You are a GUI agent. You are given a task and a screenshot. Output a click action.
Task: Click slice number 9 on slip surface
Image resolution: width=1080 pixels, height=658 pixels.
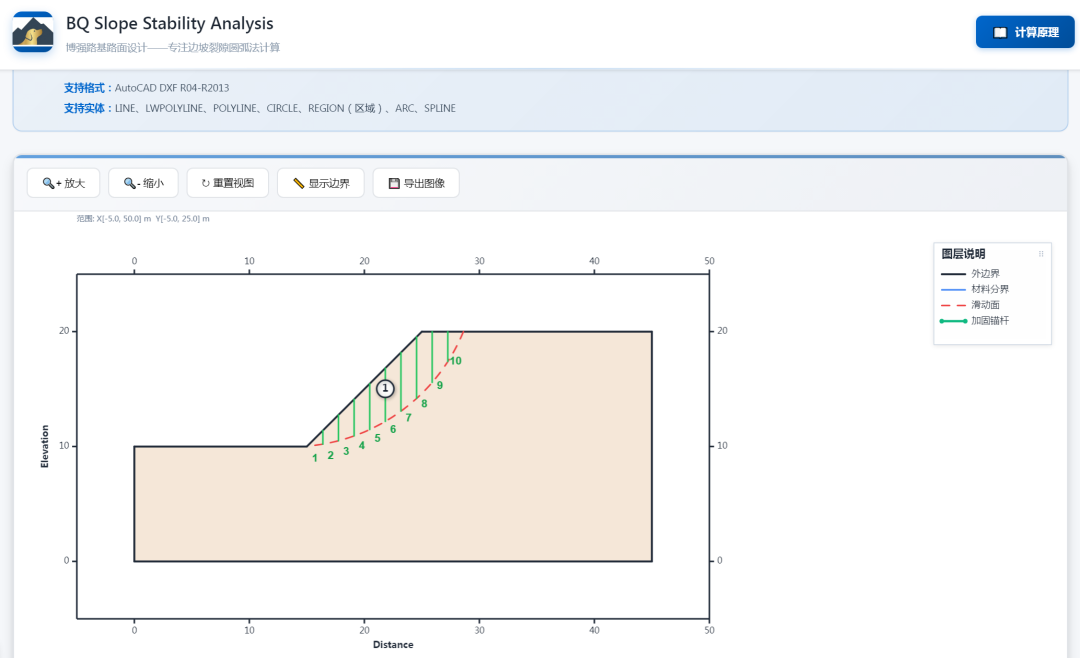(440, 386)
